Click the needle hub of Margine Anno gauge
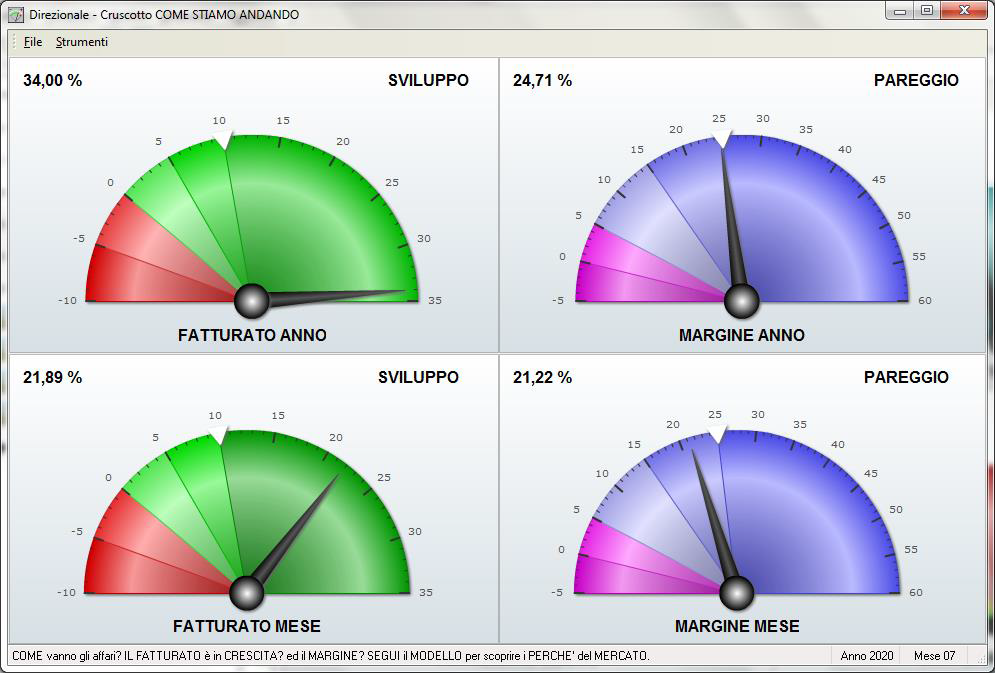 [x=742, y=301]
